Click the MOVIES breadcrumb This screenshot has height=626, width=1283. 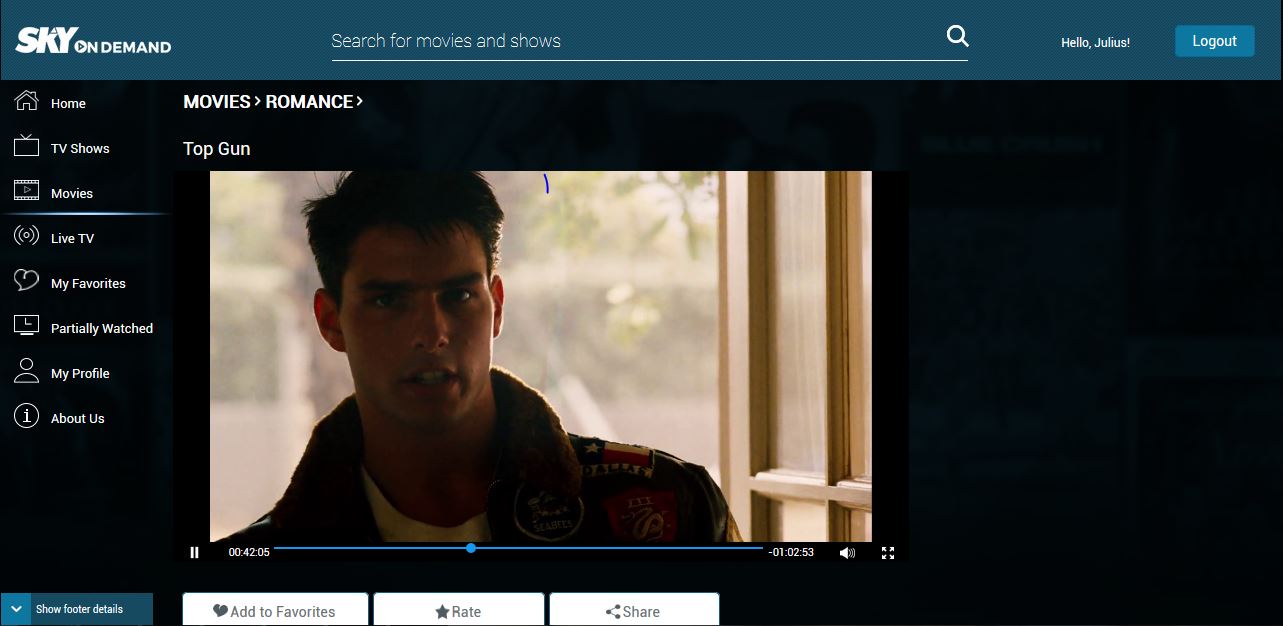point(217,102)
